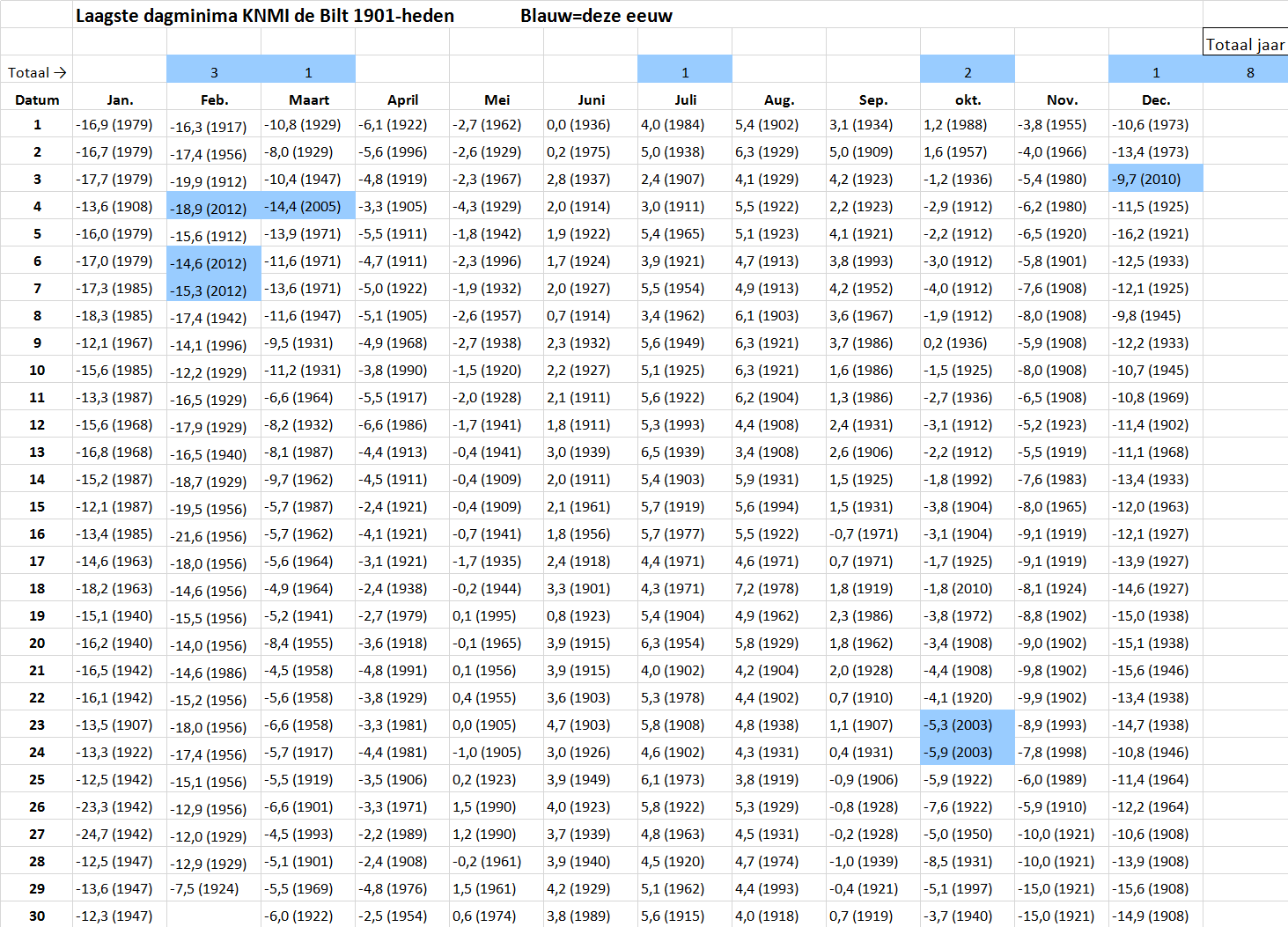Select cell '-18,3 (1985)'

click(x=120, y=315)
